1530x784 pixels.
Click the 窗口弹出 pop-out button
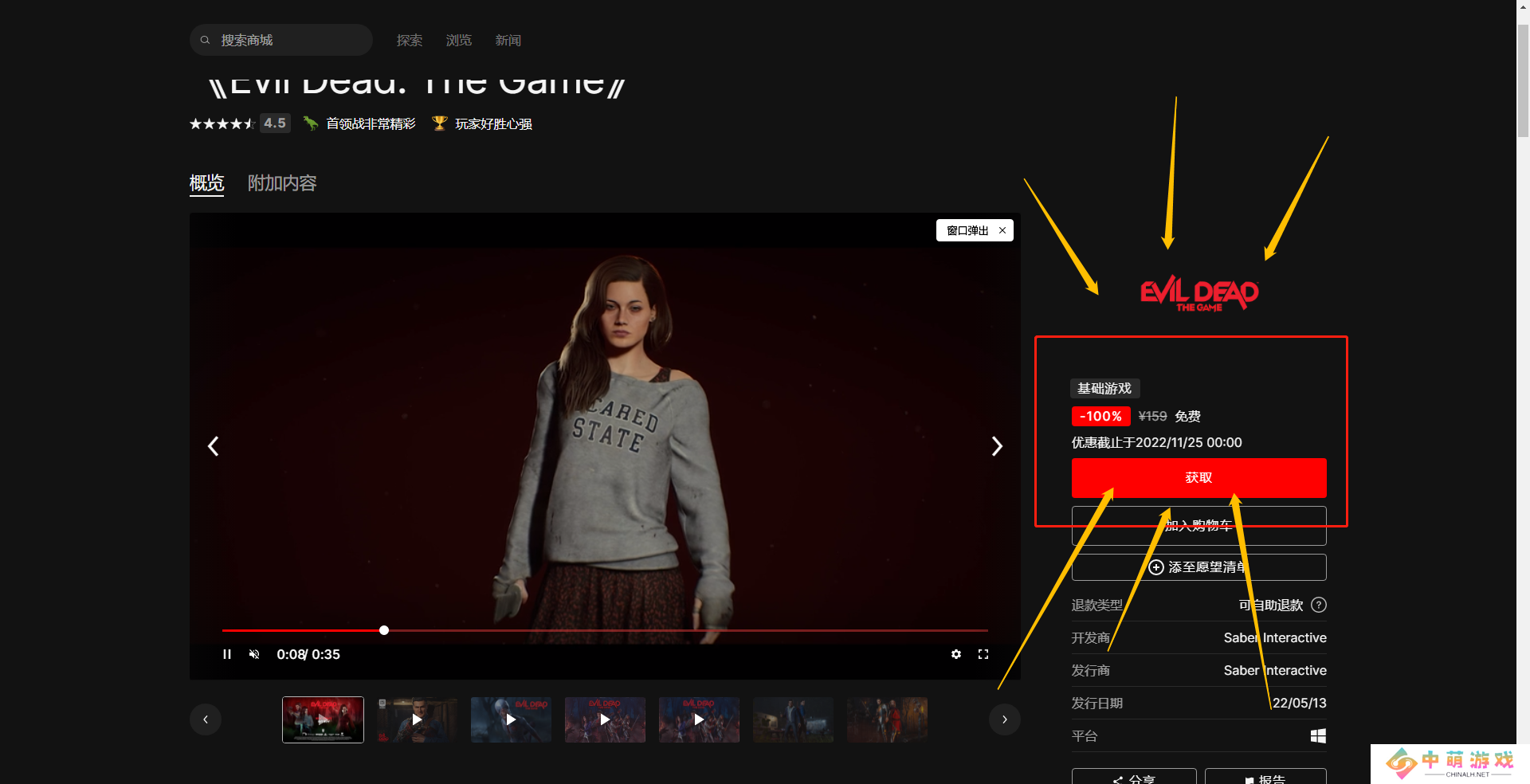tap(967, 230)
